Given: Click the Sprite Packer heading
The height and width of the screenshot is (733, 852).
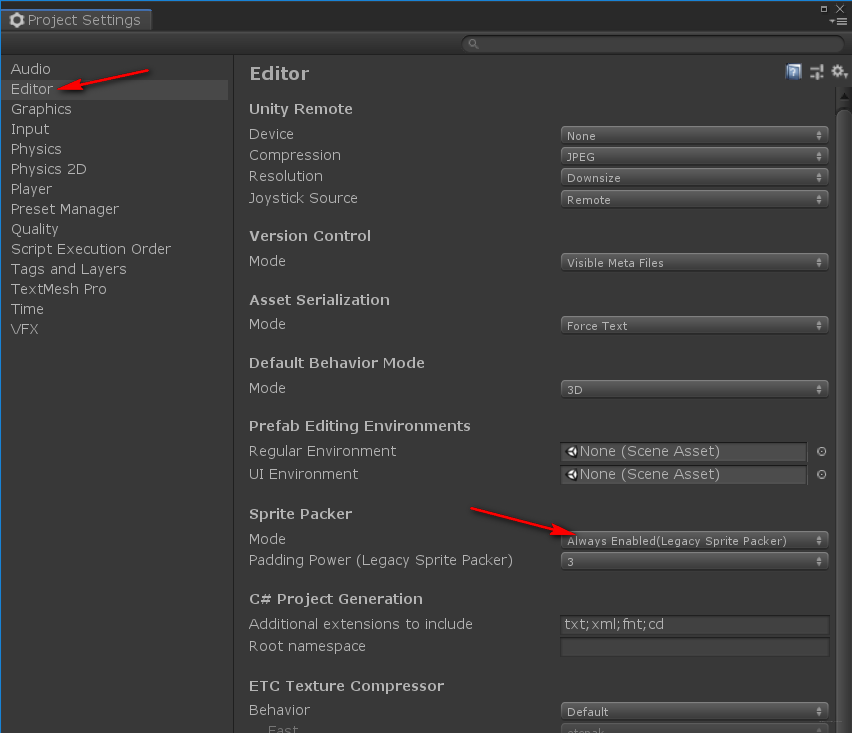Looking at the screenshot, I should [x=300, y=514].
